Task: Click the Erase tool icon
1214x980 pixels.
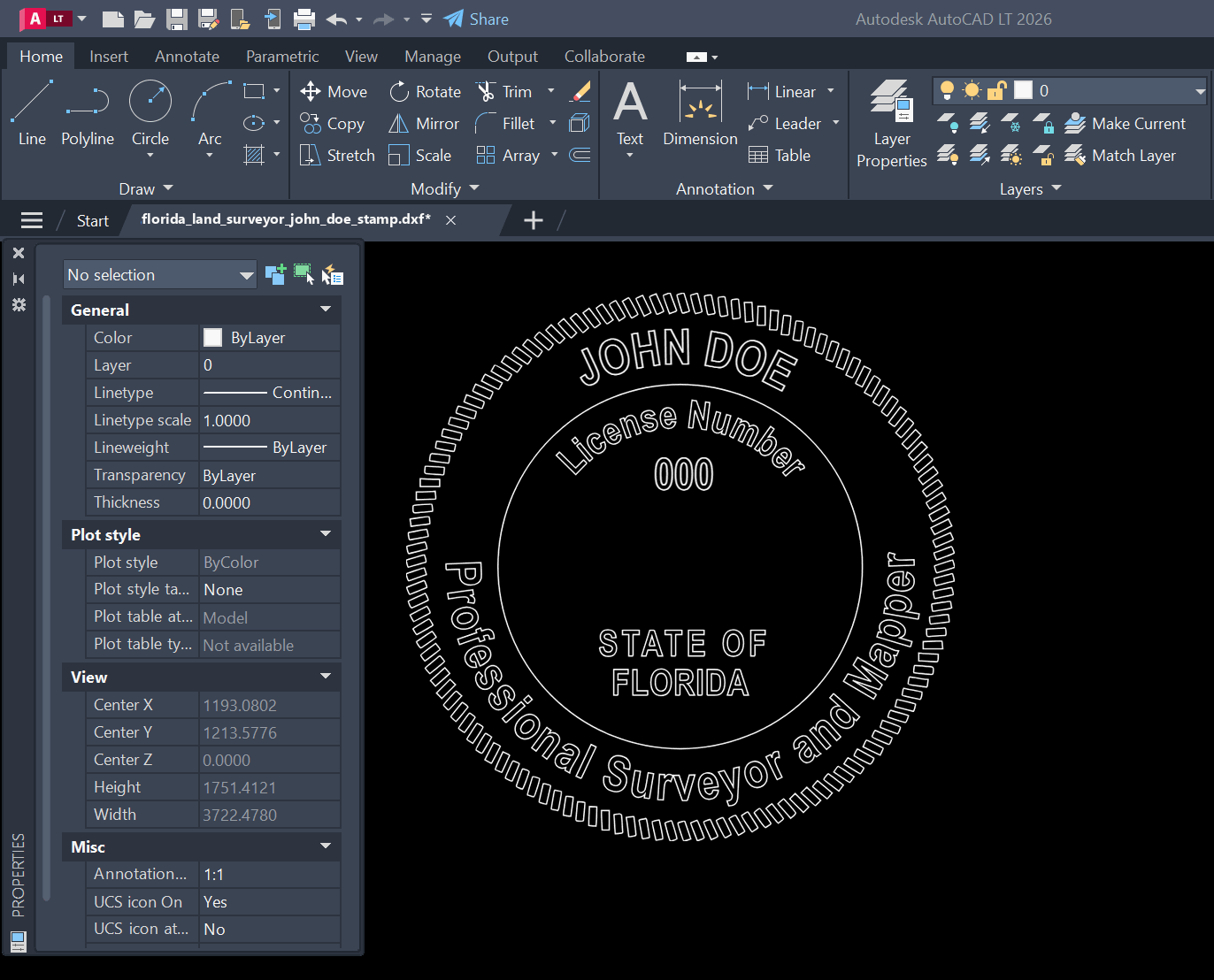Action: click(x=580, y=91)
